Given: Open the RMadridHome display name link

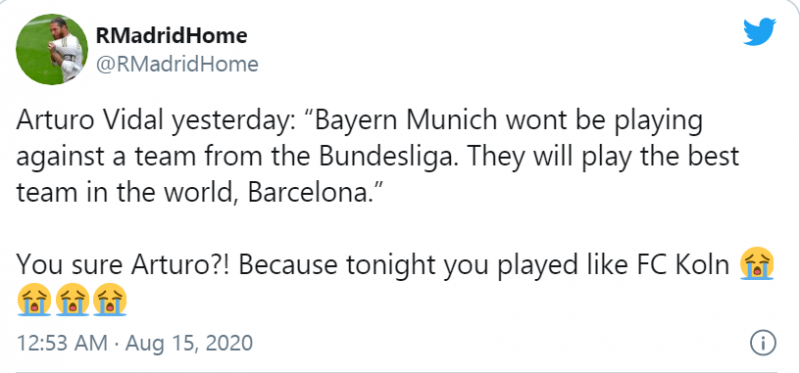Looking at the screenshot, I should click(171, 36).
